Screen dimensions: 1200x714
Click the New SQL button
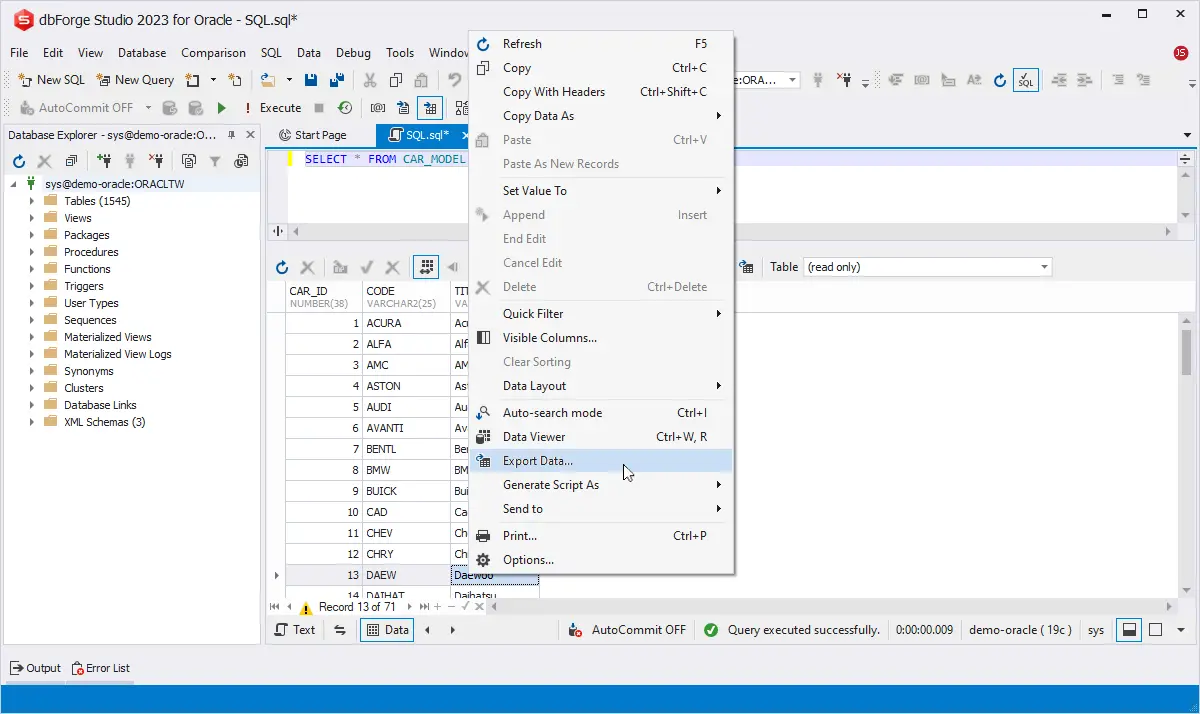pyautogui.click(x=52, y=80)
